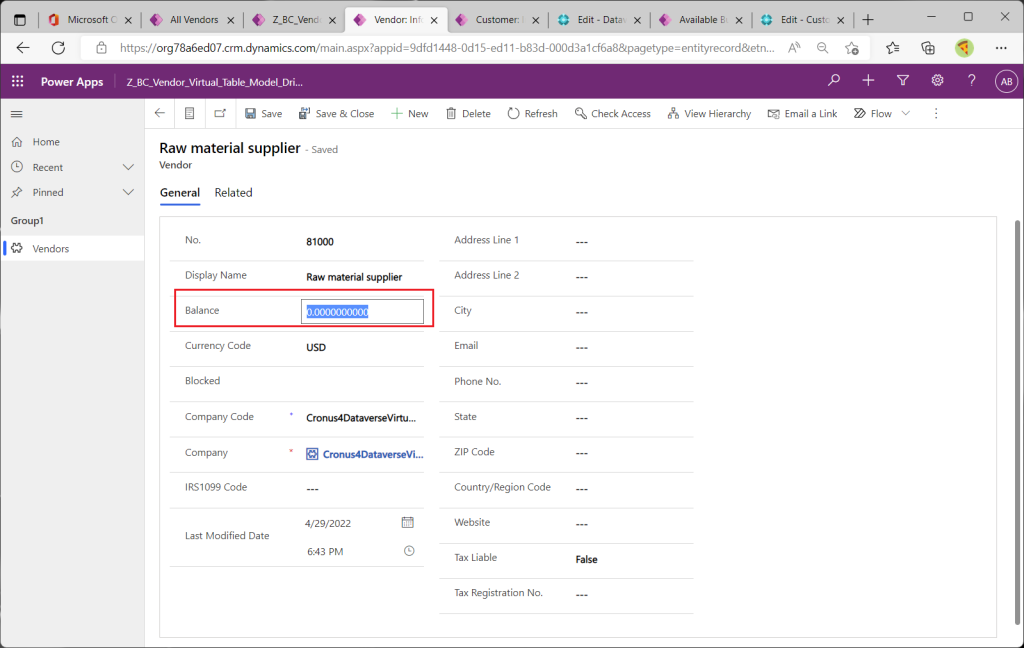The image size is (1024, 648).
Task: Open the Power Apps app launcher grid
Action: (x=18, y=81)
